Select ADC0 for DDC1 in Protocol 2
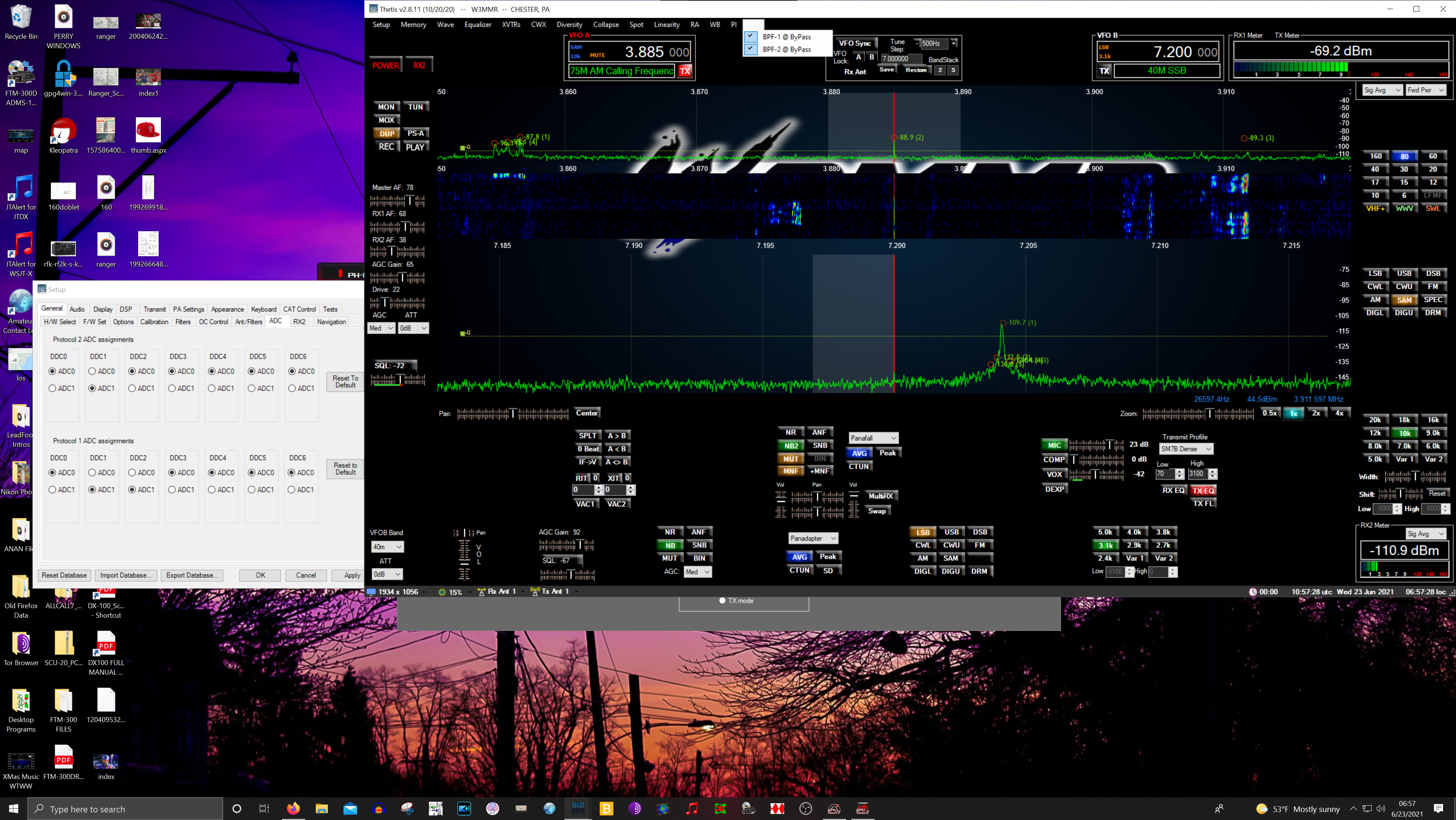The height and width of the screenshot is (820, 1456). pos(92,371)
